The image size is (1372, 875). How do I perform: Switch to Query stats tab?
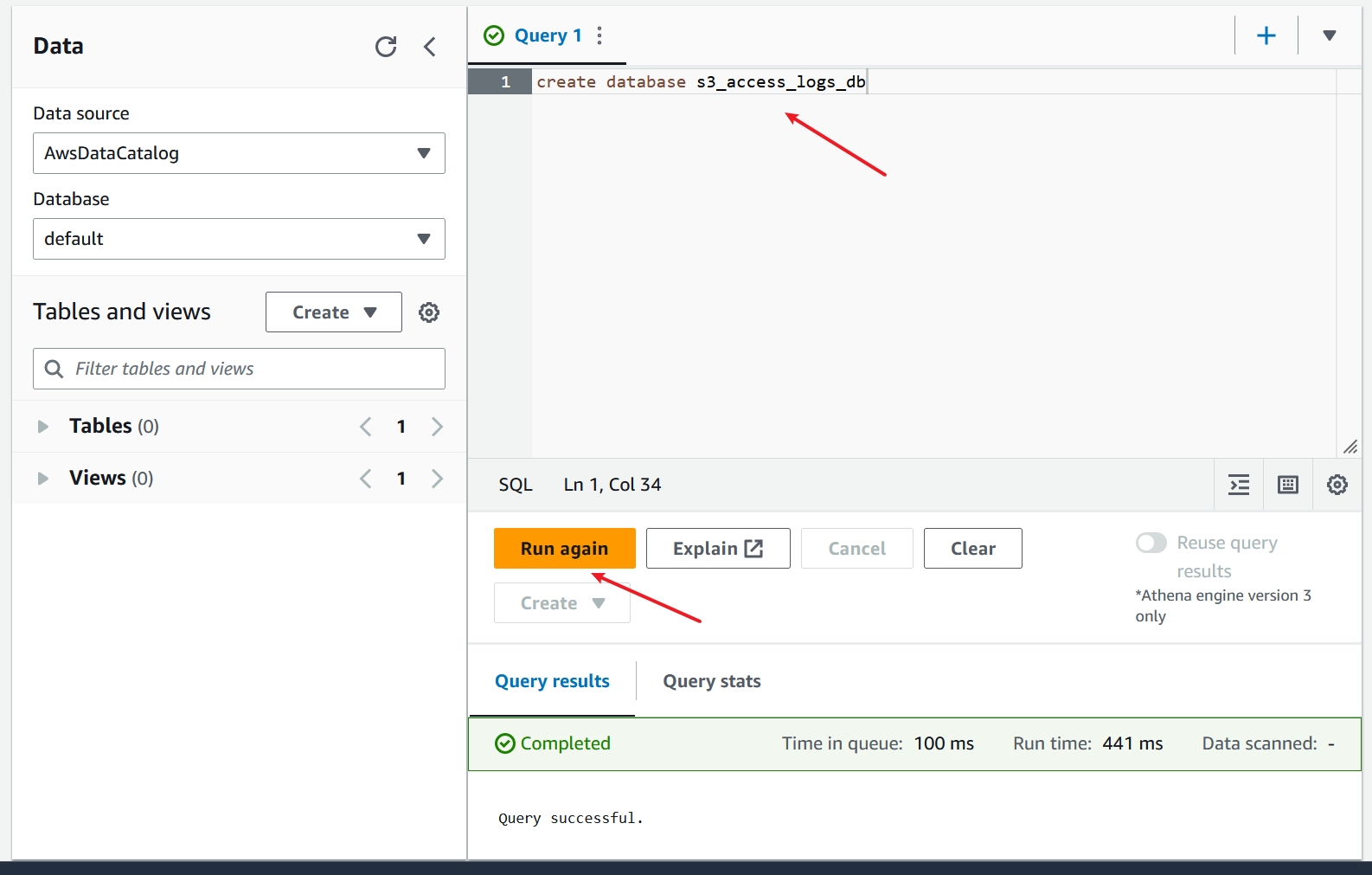click(x=711, y=681)
